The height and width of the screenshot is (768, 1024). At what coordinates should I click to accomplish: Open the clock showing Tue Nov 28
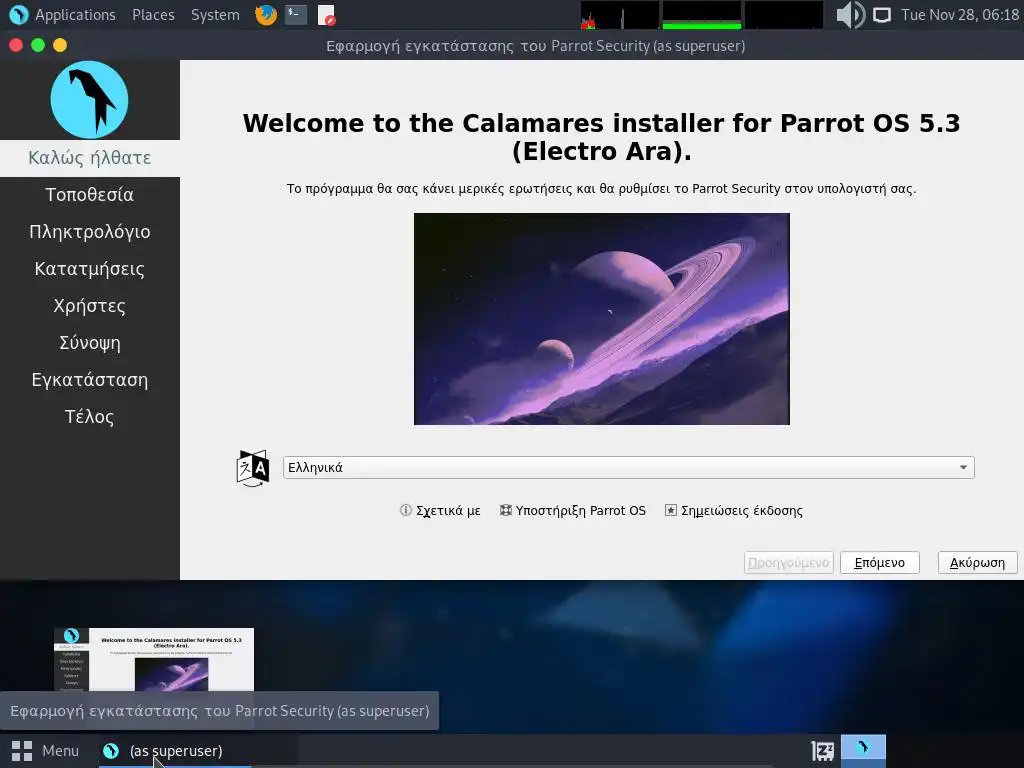[x=959, y=14]
